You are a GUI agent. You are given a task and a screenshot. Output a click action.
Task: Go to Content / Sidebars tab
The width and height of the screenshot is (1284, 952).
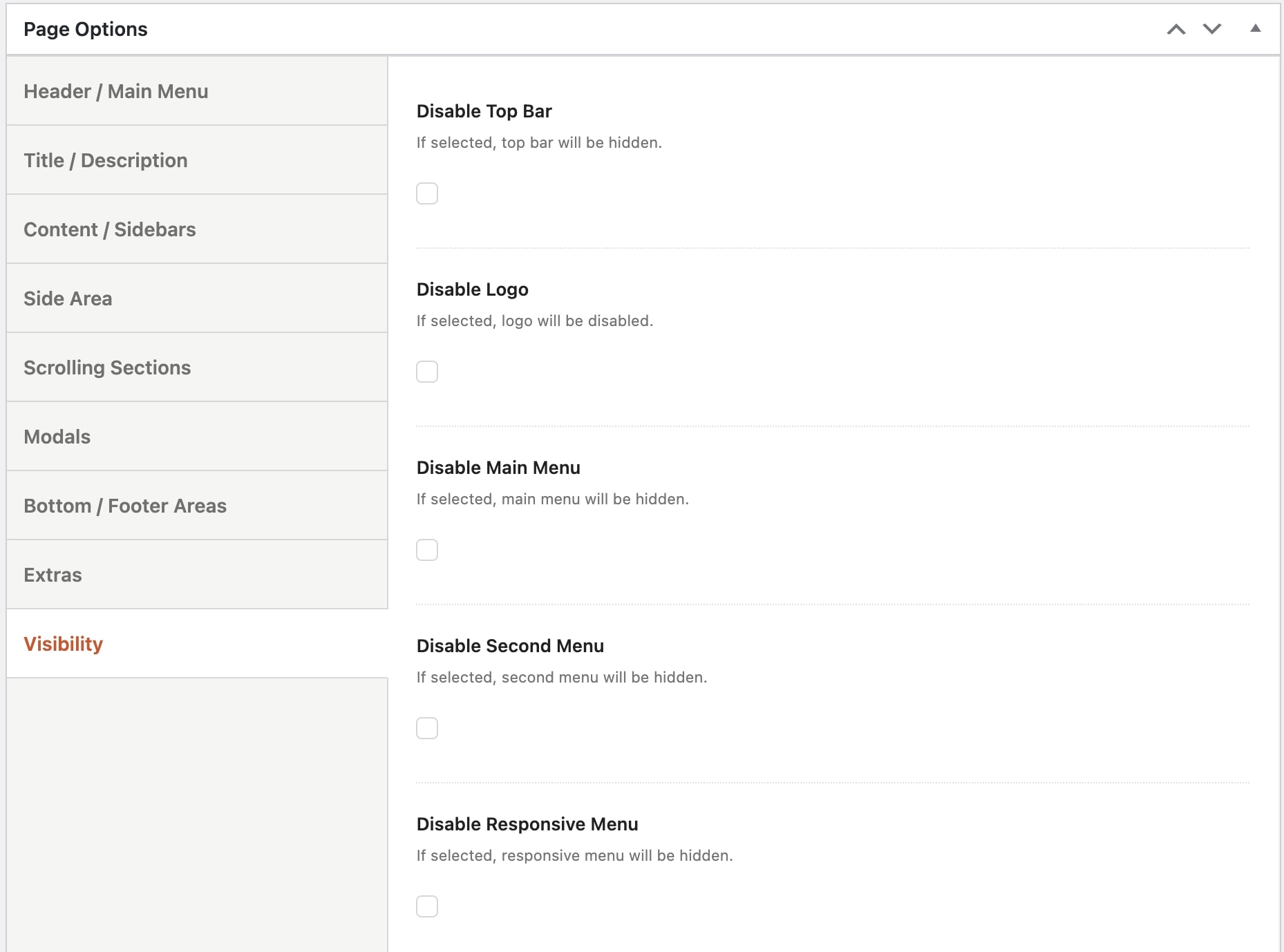(110, 229)
